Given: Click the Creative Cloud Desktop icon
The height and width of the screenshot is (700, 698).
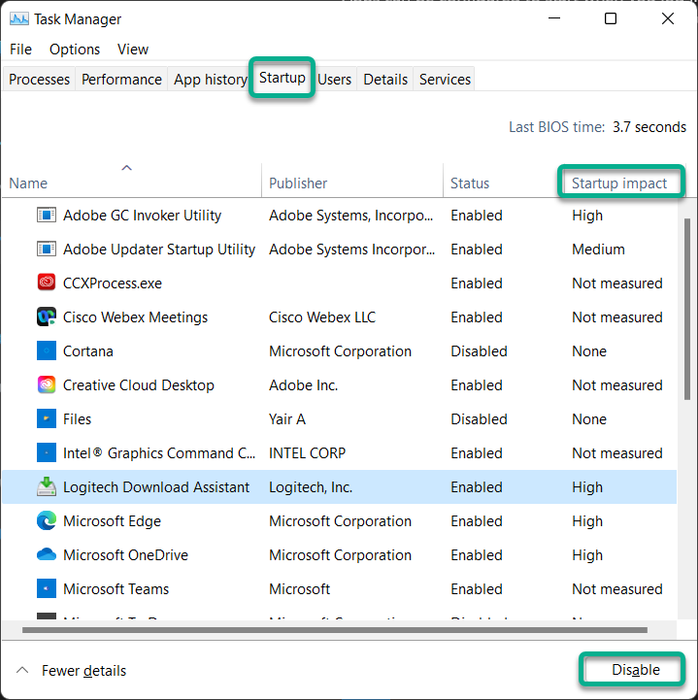Looking at the screenshot, I should point(46,385).
